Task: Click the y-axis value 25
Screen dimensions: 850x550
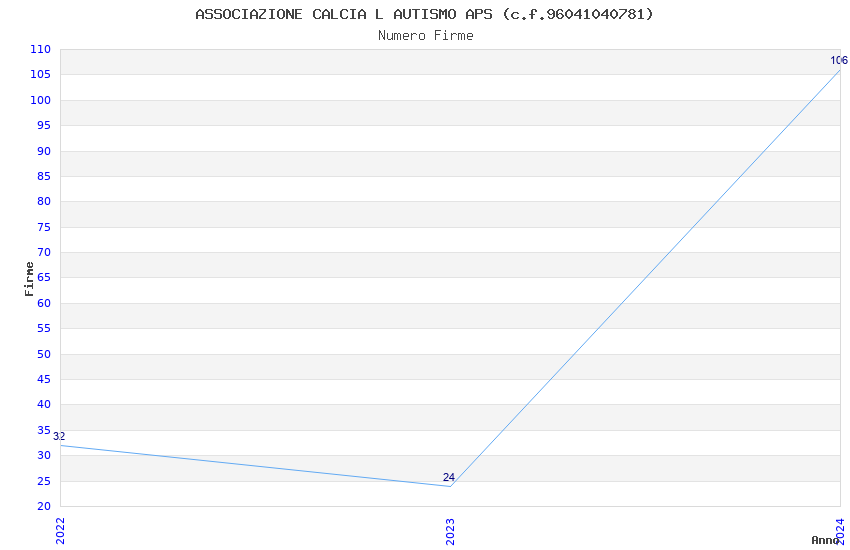Action: tap(44, 481)
